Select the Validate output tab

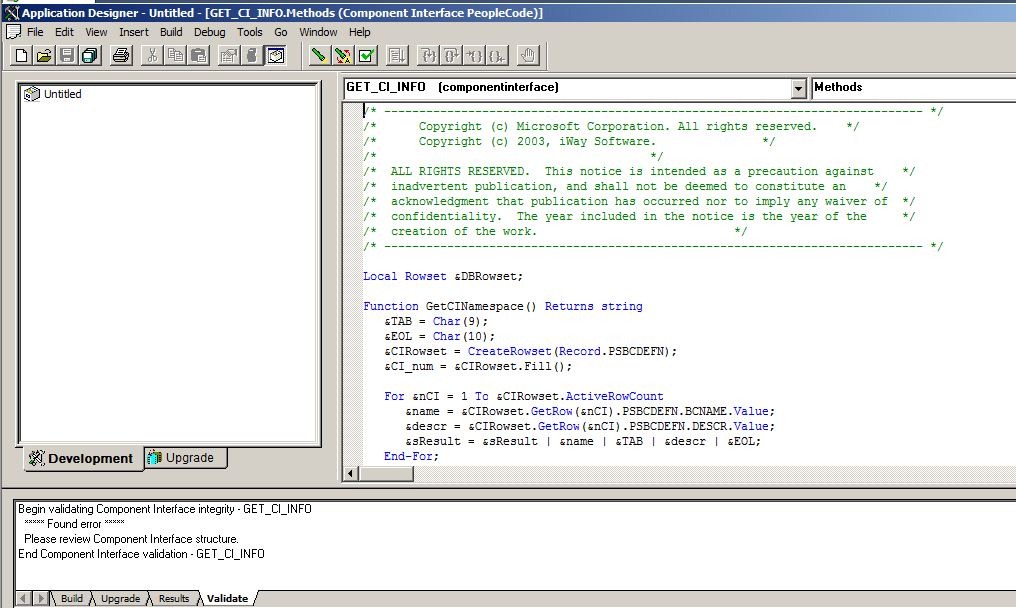click(227, 598)
